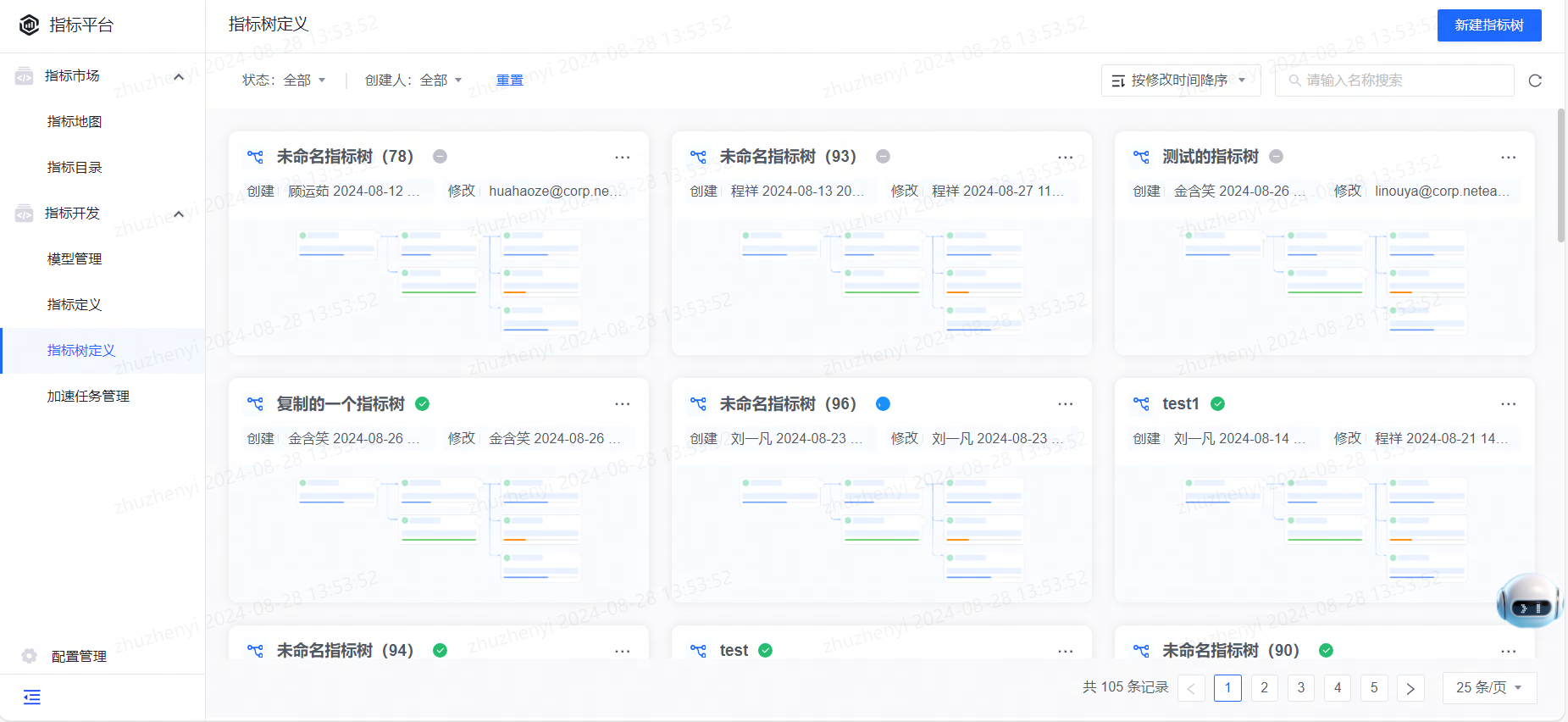This screenshot has height=722, width=1568.
Task: Click the 配置管理 gear icon
Action: [30, 656]
